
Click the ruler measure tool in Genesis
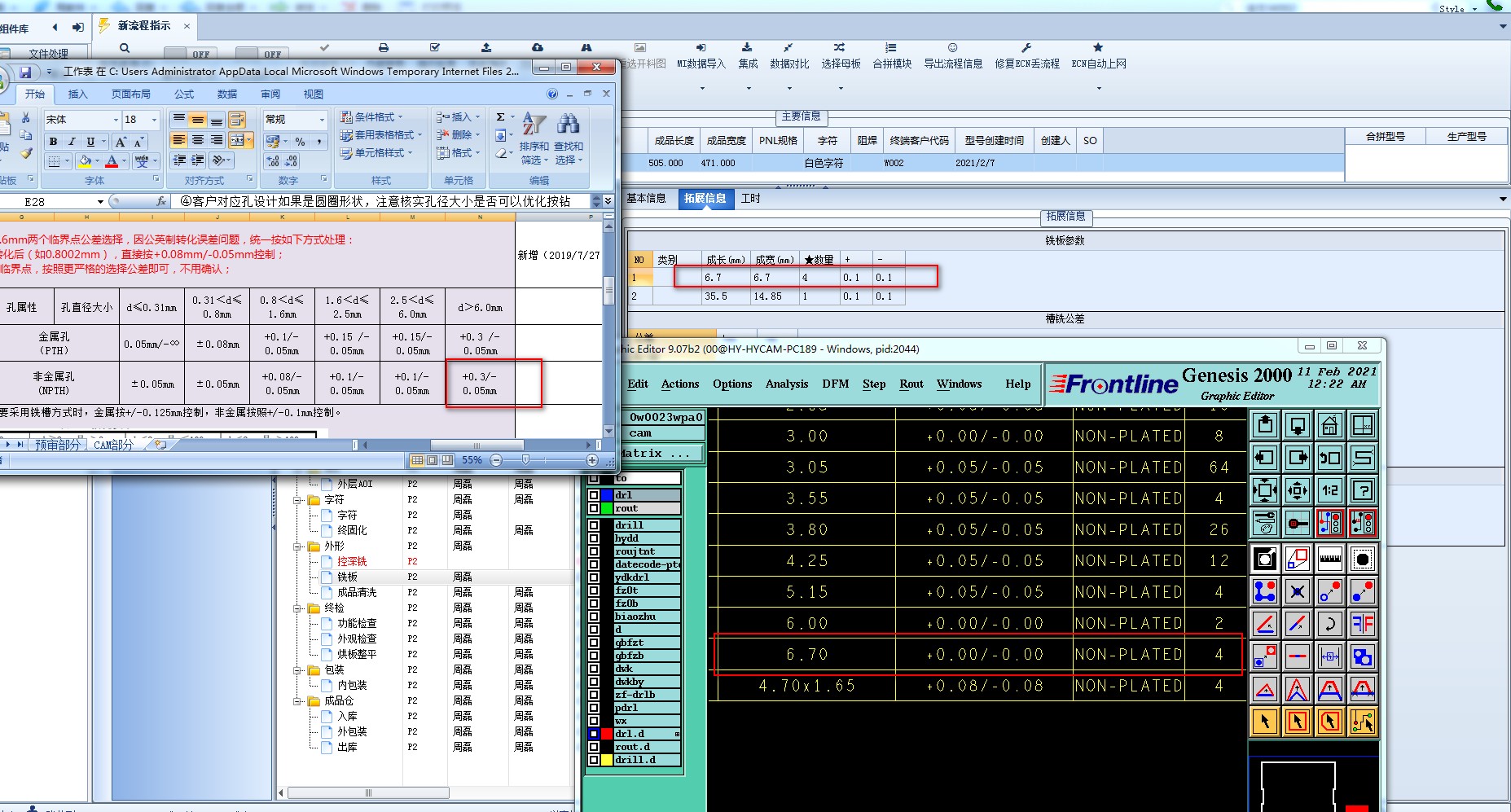[1329, 560]
